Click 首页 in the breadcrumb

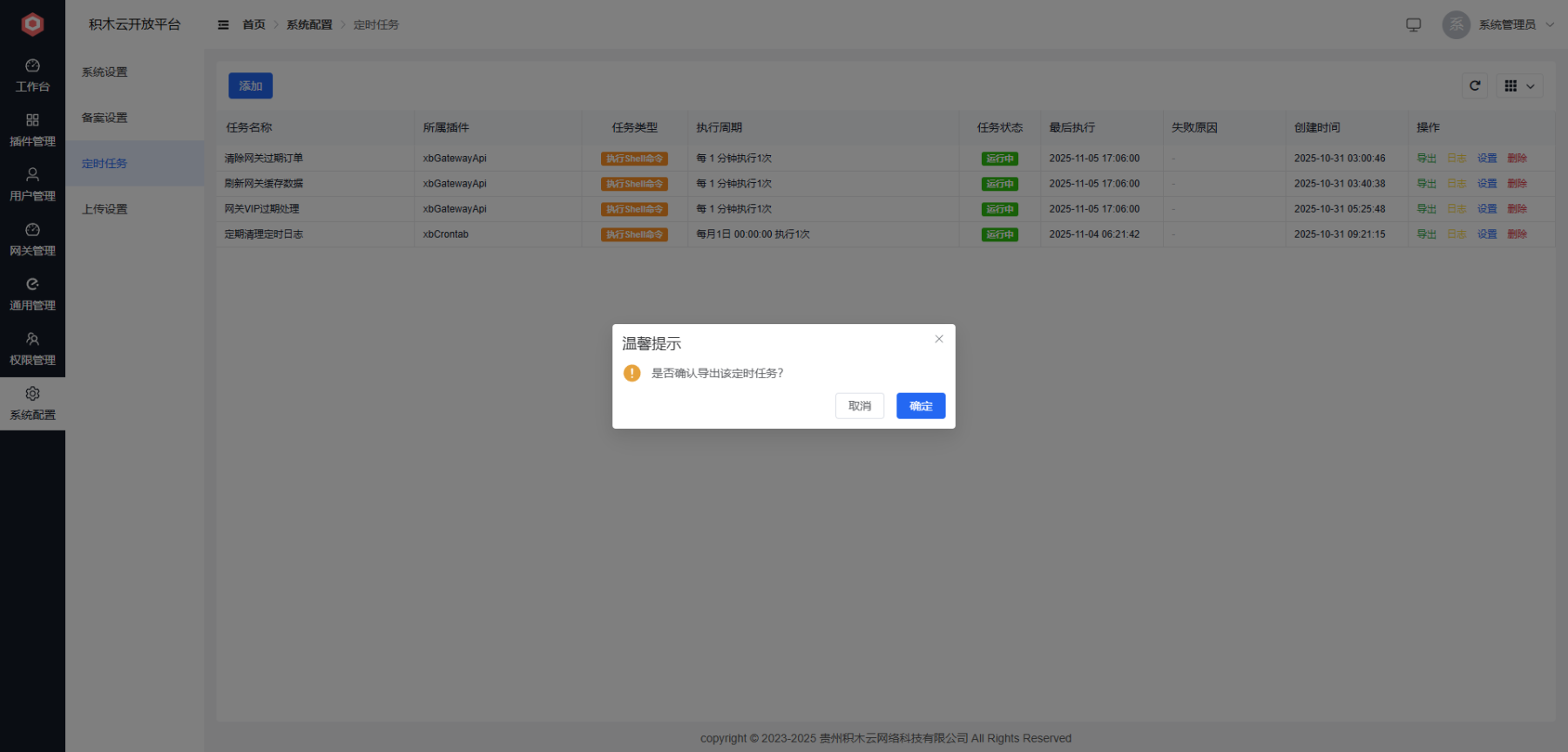[253, 25]
